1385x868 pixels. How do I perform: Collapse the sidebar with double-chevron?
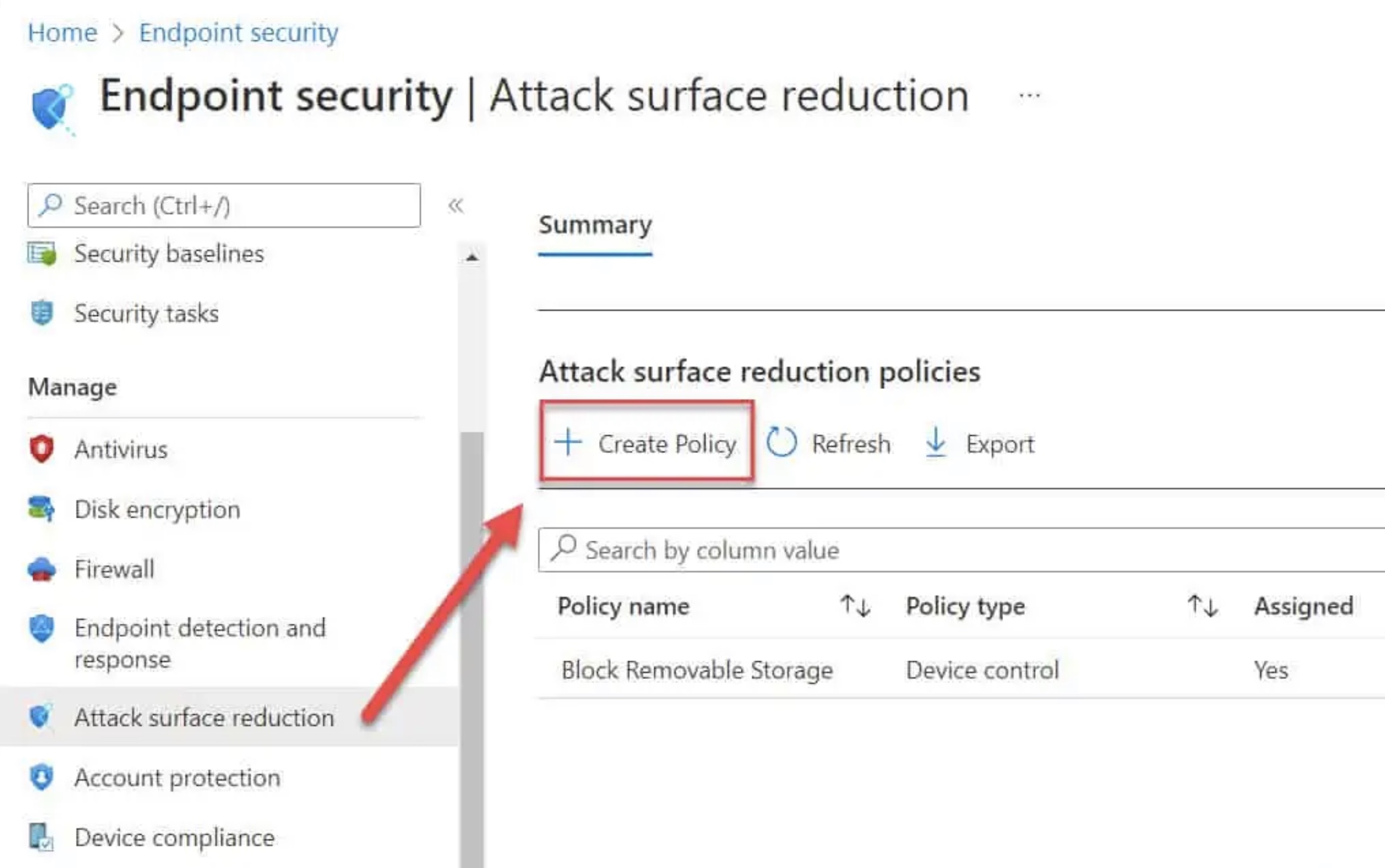[x=456, y=206]
